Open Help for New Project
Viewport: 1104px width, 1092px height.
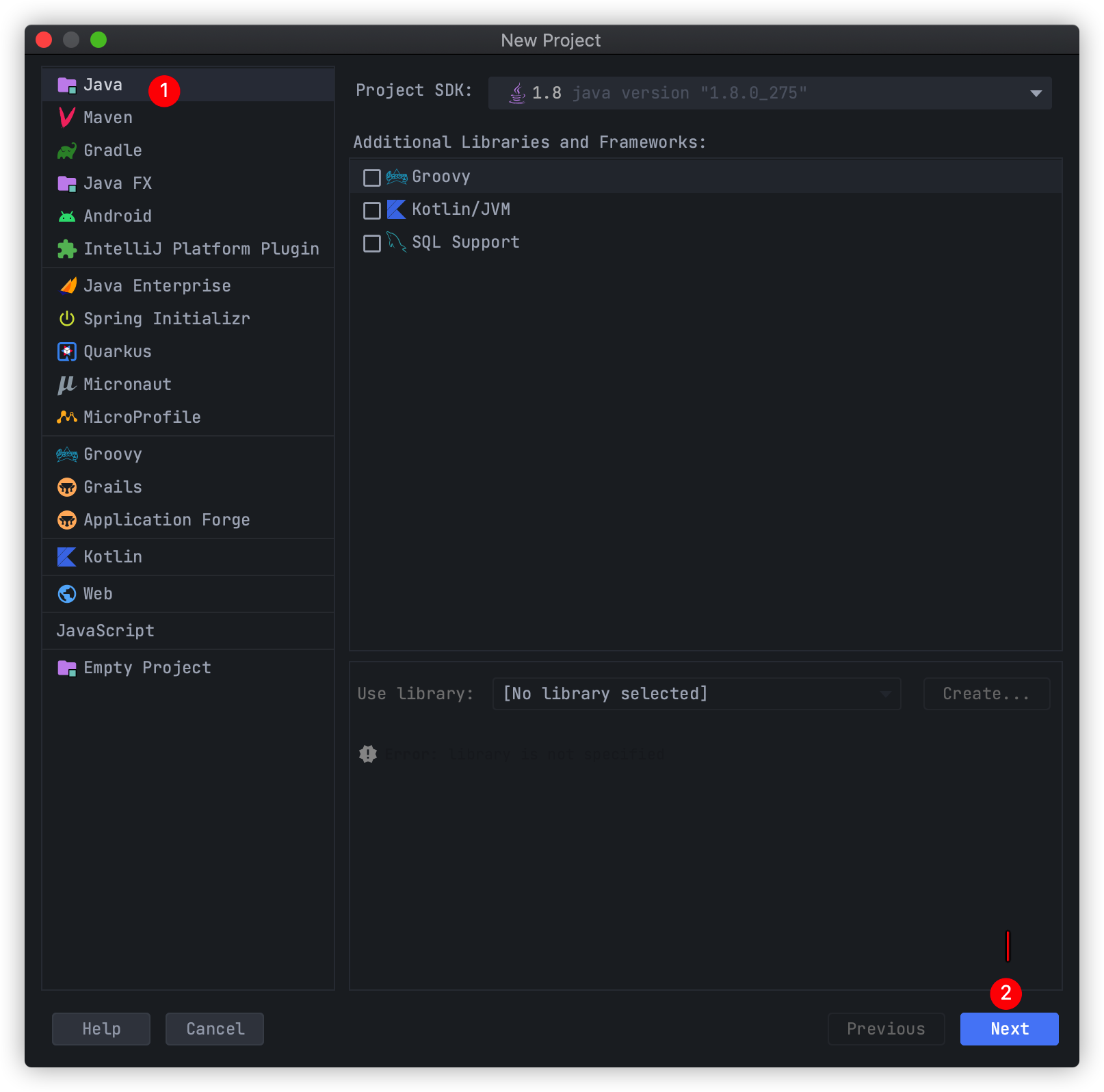click(x=101, y=1029)
